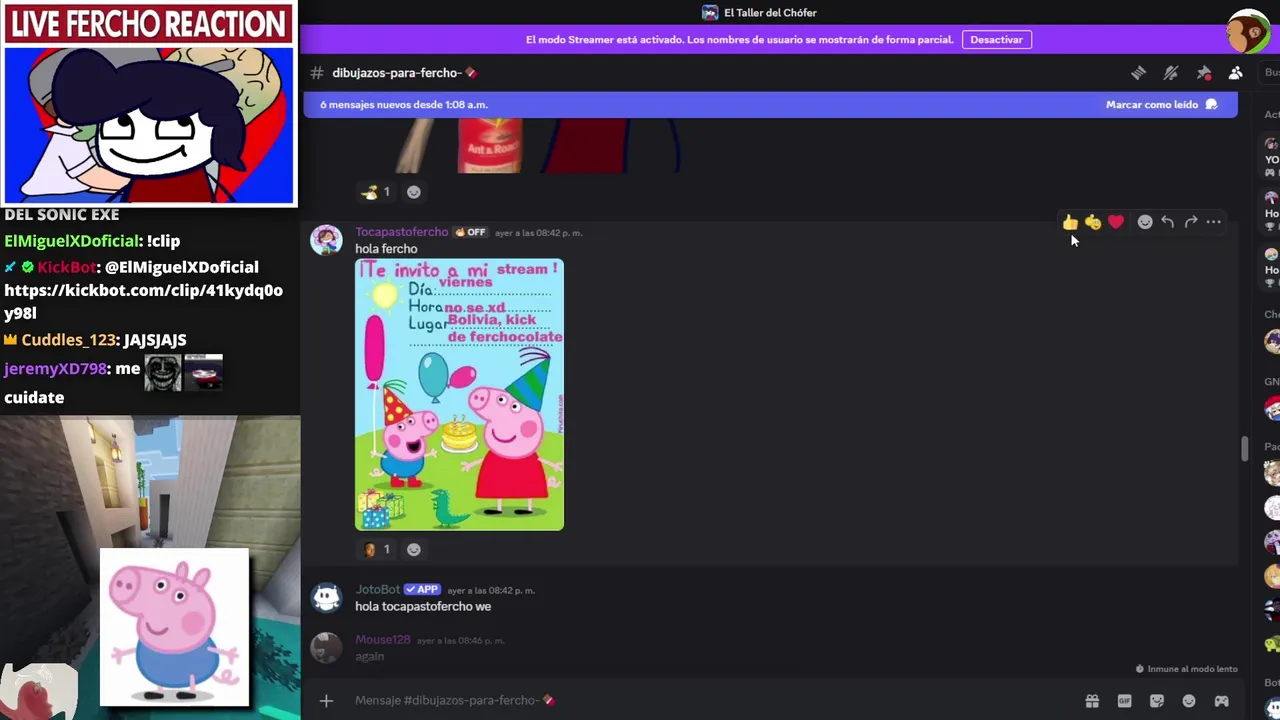This screenshot has height=720, width=1280.
Task: Click the APP badge beside JotoBot
Action: pyautogui.click(x=423, y=590)
